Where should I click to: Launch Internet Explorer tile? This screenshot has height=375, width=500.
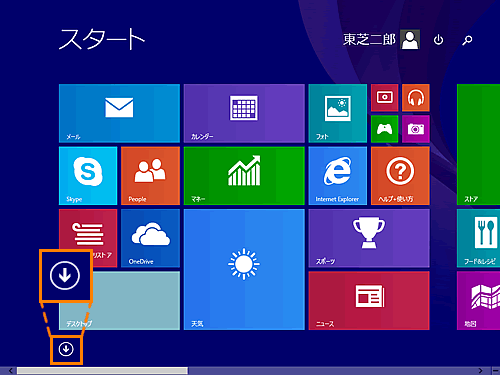pos(338,176)
